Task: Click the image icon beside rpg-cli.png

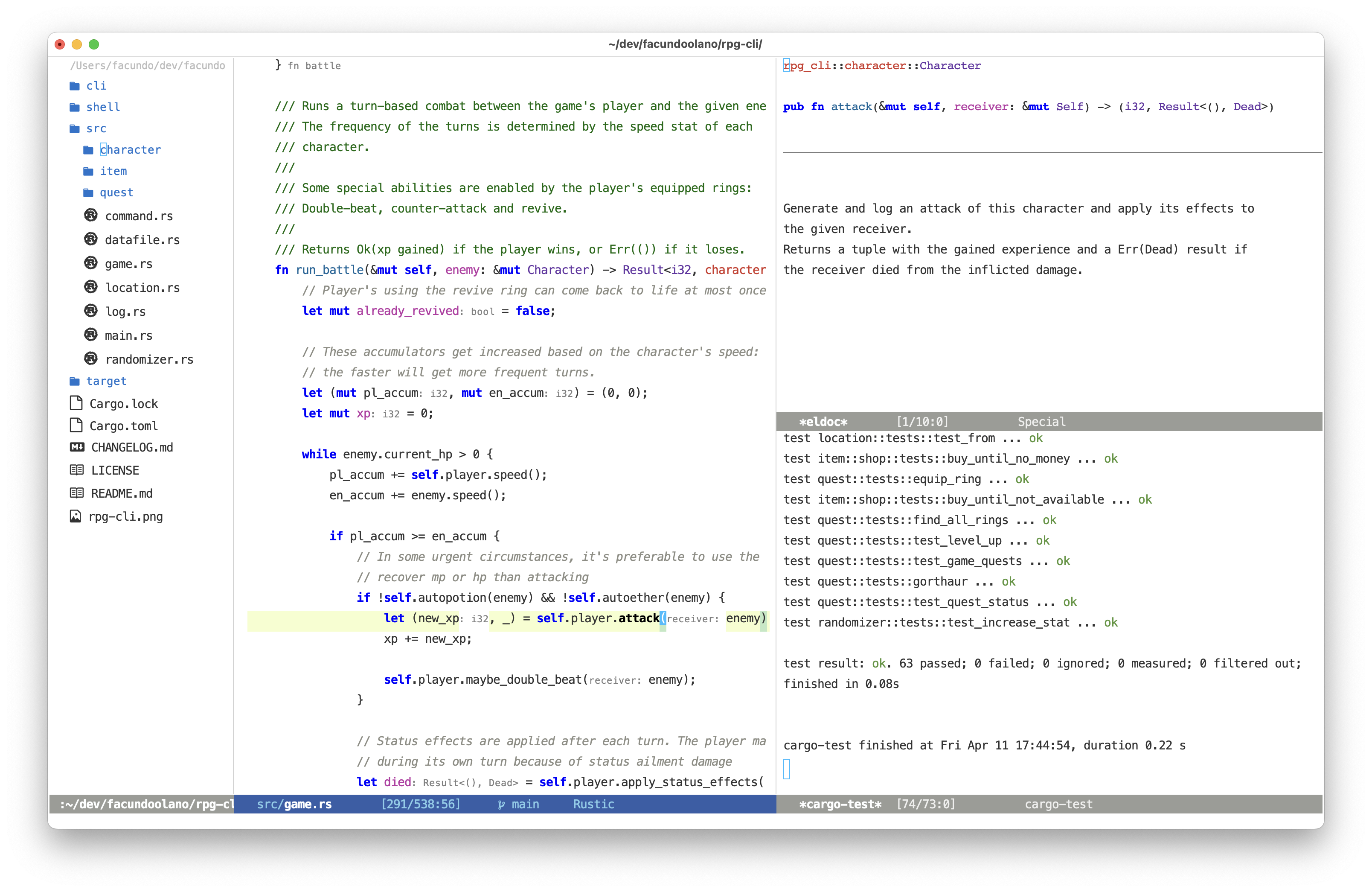Action: [76, 516]
